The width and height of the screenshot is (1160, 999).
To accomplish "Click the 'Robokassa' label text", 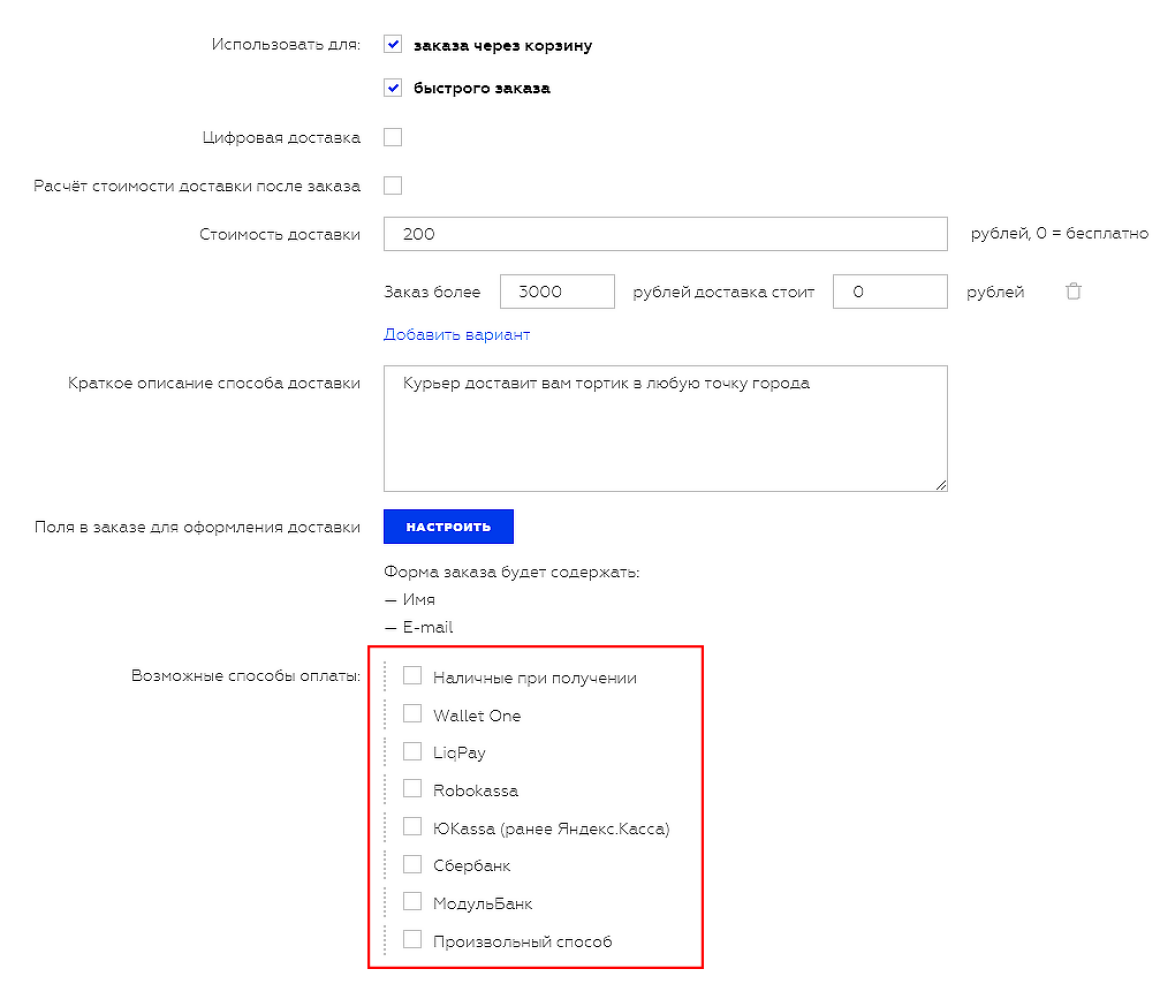I will point(476,791).
